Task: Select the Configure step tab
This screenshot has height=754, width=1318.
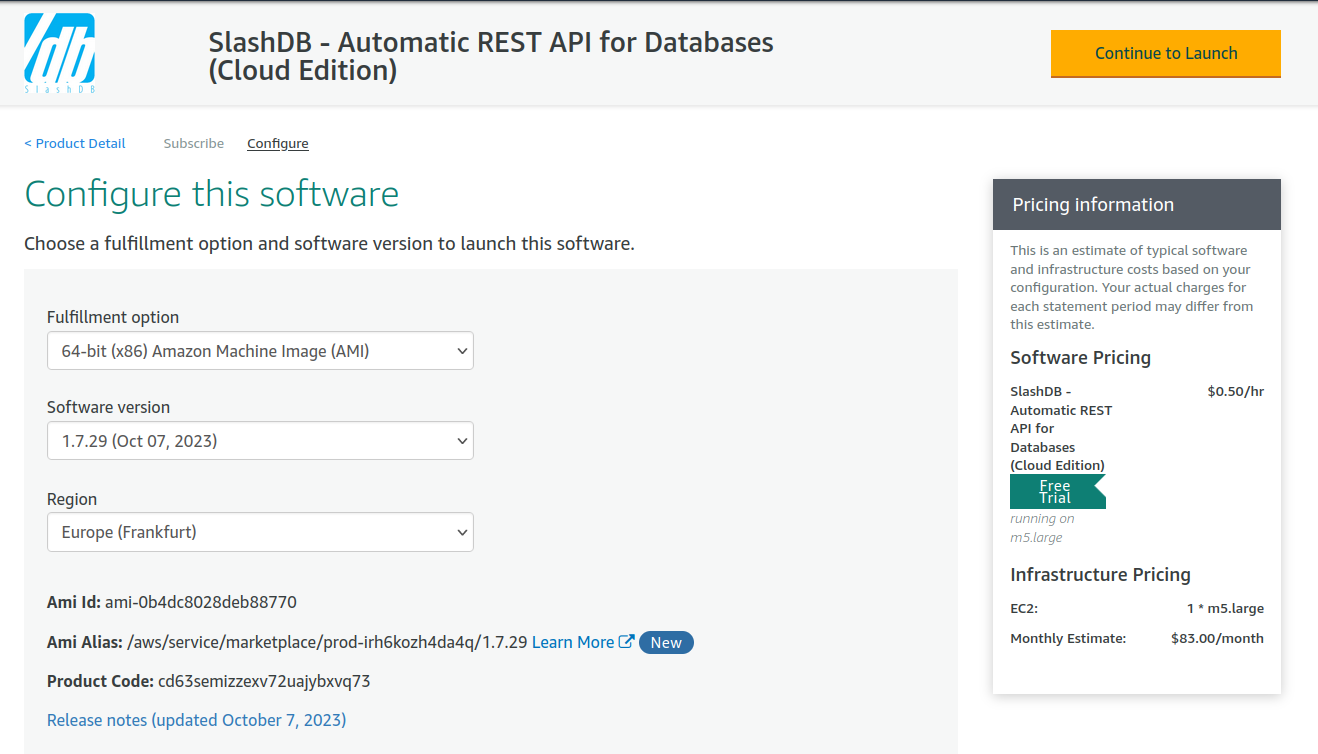Action: [x=278, y=143]
